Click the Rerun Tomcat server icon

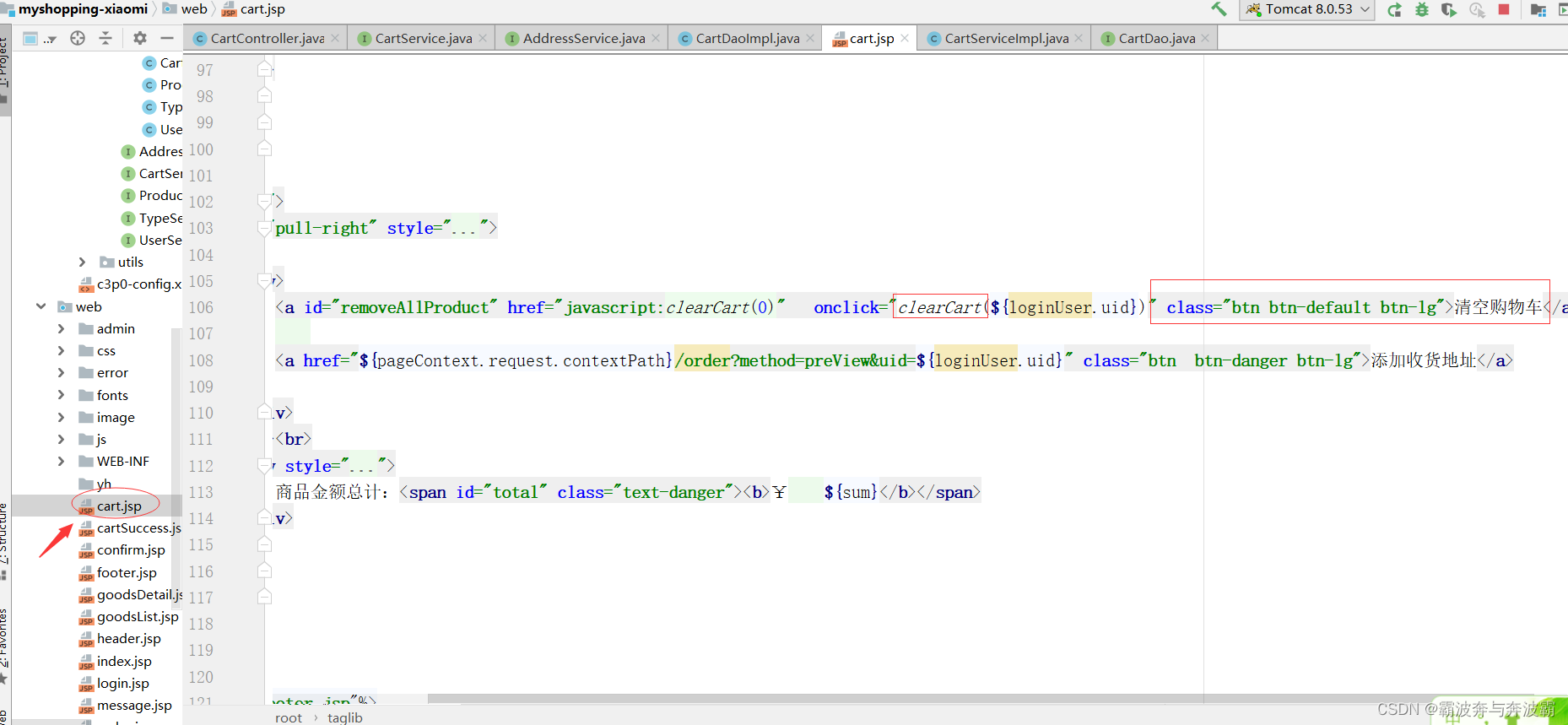[1394, 9]
